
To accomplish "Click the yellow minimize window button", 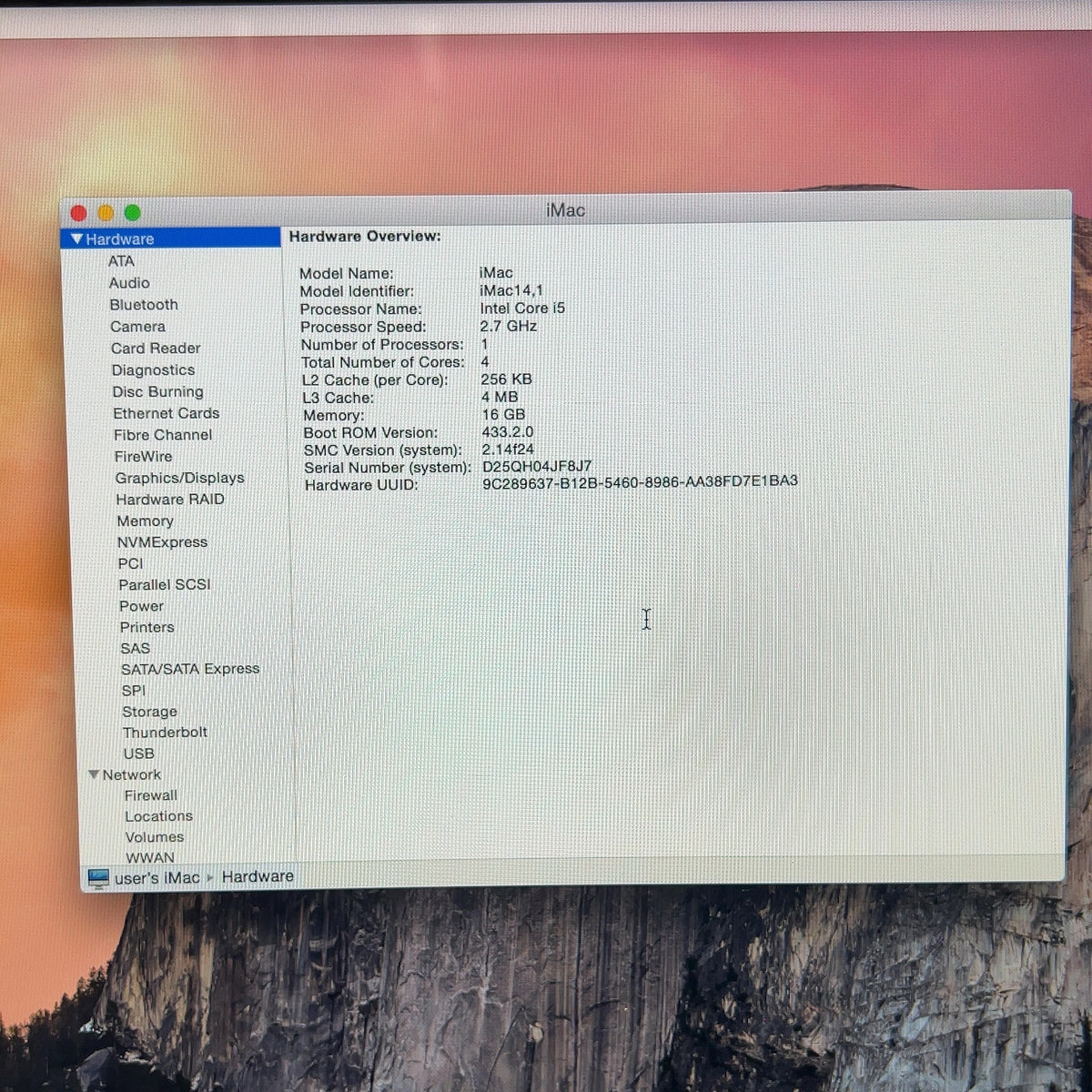I will pos(106,213).
